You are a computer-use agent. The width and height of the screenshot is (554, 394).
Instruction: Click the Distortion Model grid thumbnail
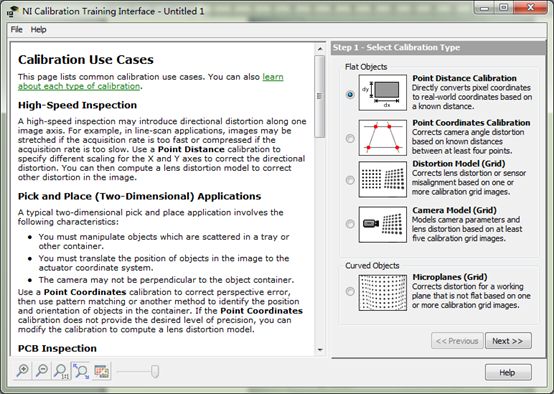[x=383, y=180]
